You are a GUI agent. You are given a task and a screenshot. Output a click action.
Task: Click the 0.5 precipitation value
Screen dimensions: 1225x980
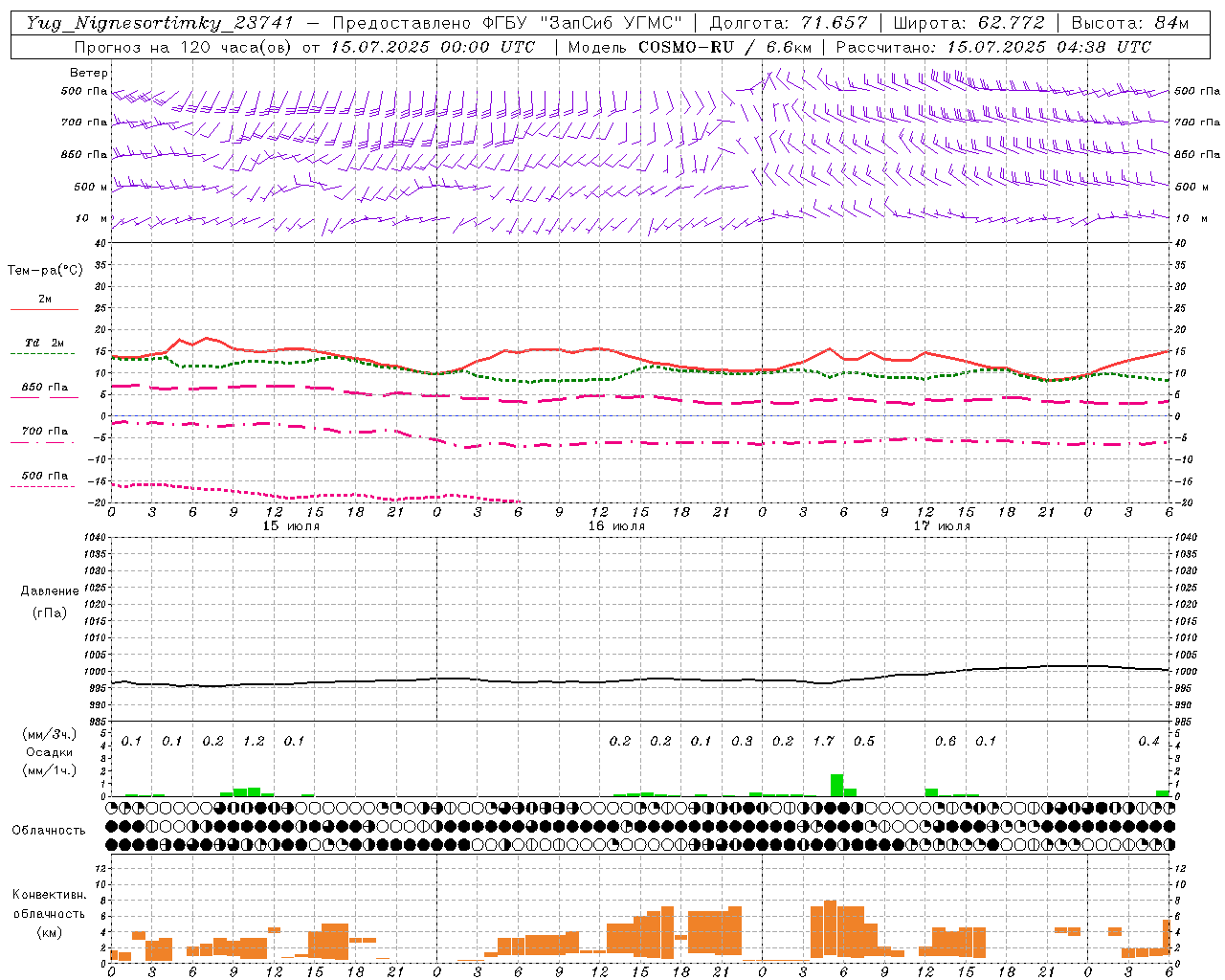click(864, 742)
